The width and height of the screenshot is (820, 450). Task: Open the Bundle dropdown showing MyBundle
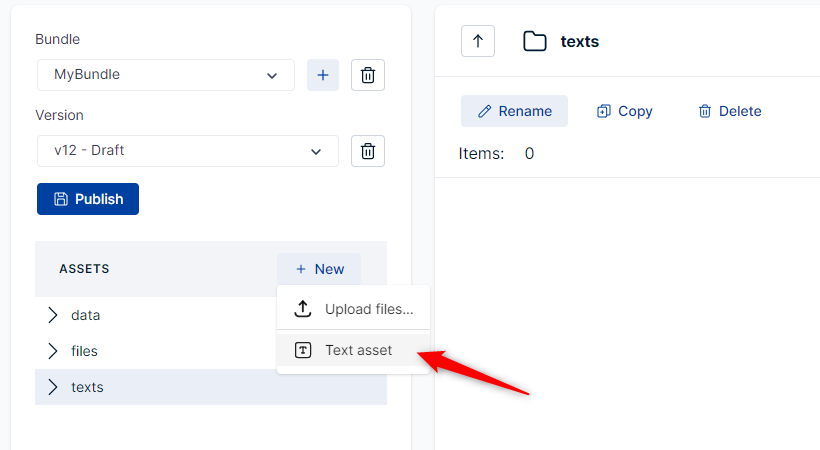pos(166,75)
